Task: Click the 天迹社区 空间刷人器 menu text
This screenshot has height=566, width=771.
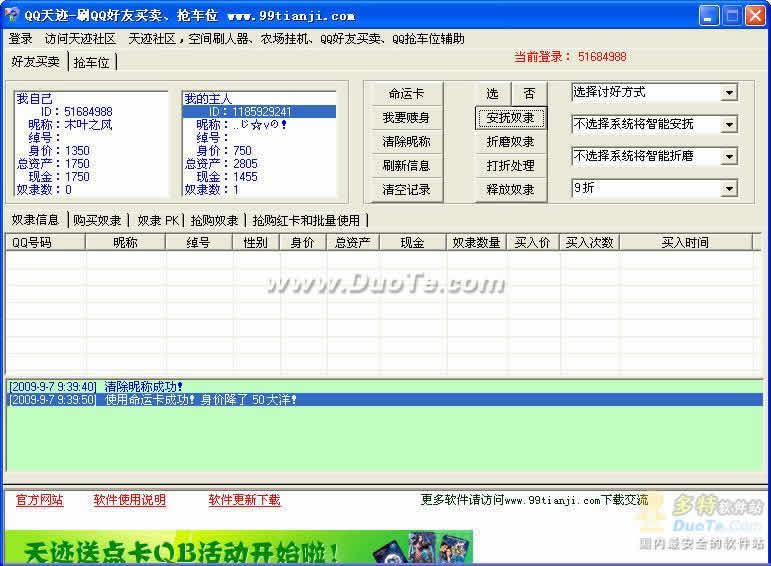Action: click(297, 39)
